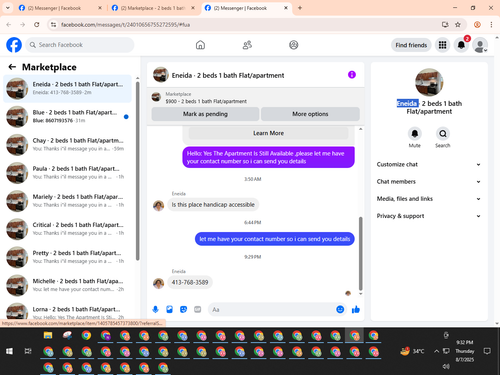Open the Friends icon in top navigation

[247, 45]
